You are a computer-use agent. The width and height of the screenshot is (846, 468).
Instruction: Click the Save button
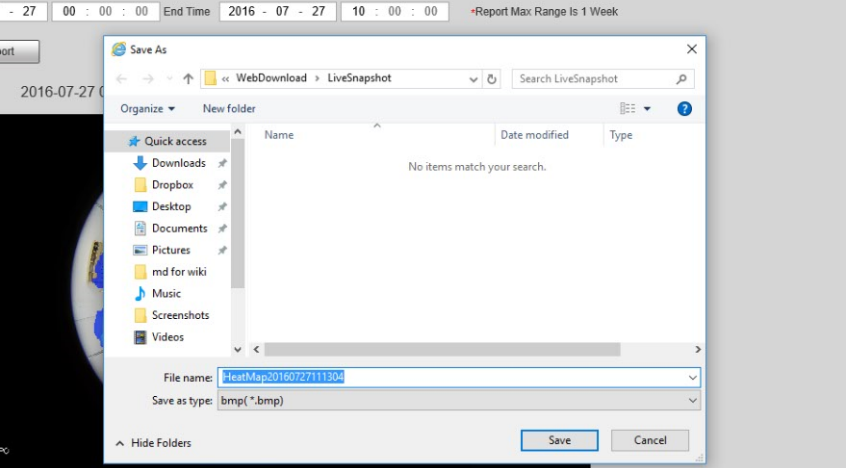[x=559, y=440]
